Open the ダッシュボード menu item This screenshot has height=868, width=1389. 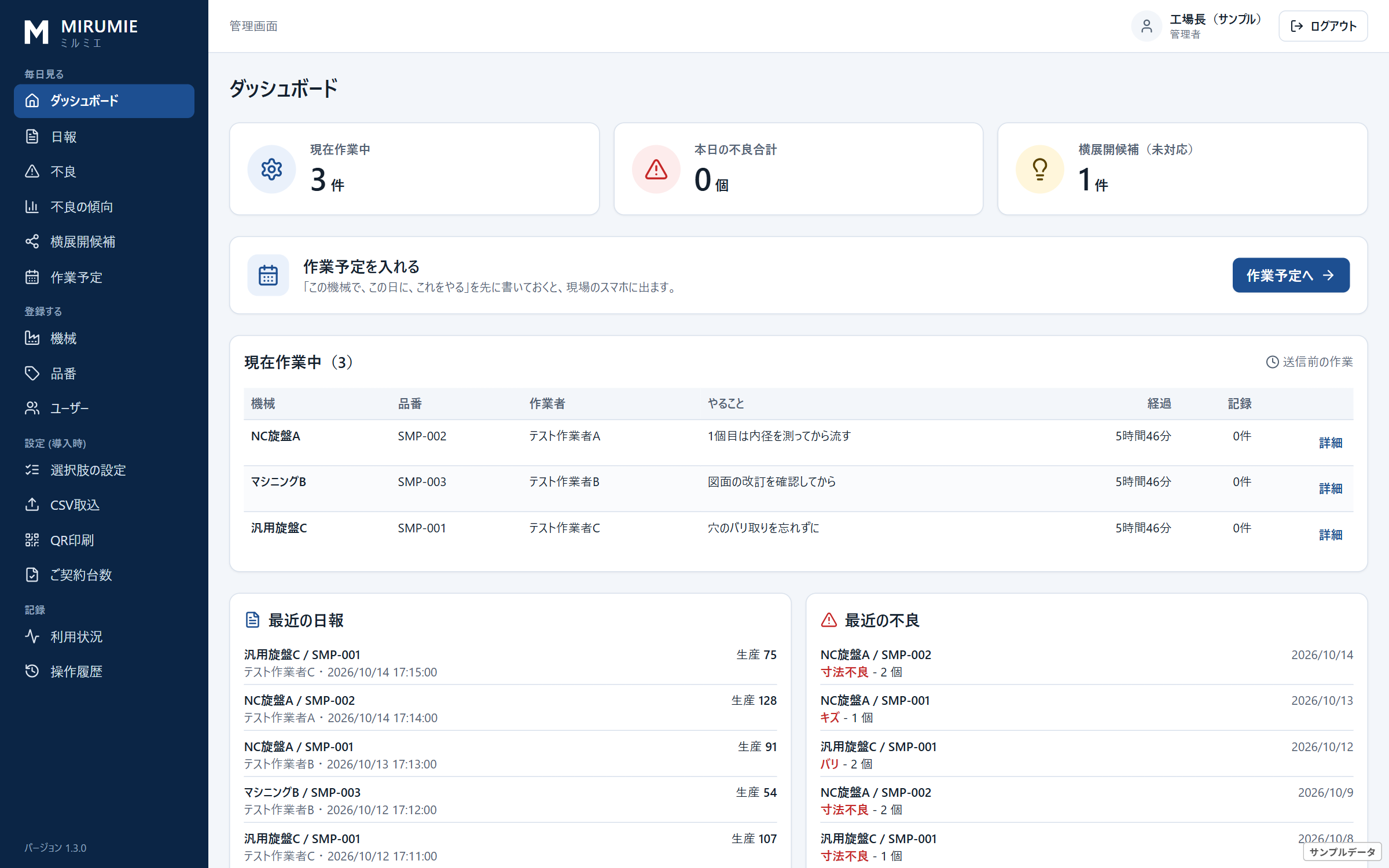tap(104, 101)
